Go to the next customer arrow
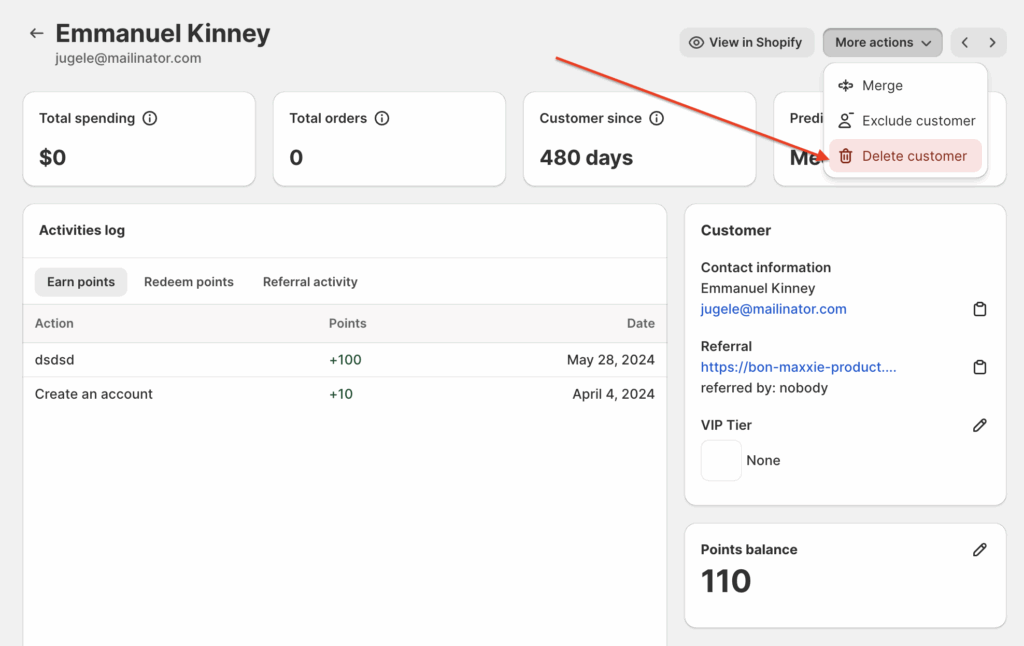Viewport: 1024px width, 646px height. point(992,42)
